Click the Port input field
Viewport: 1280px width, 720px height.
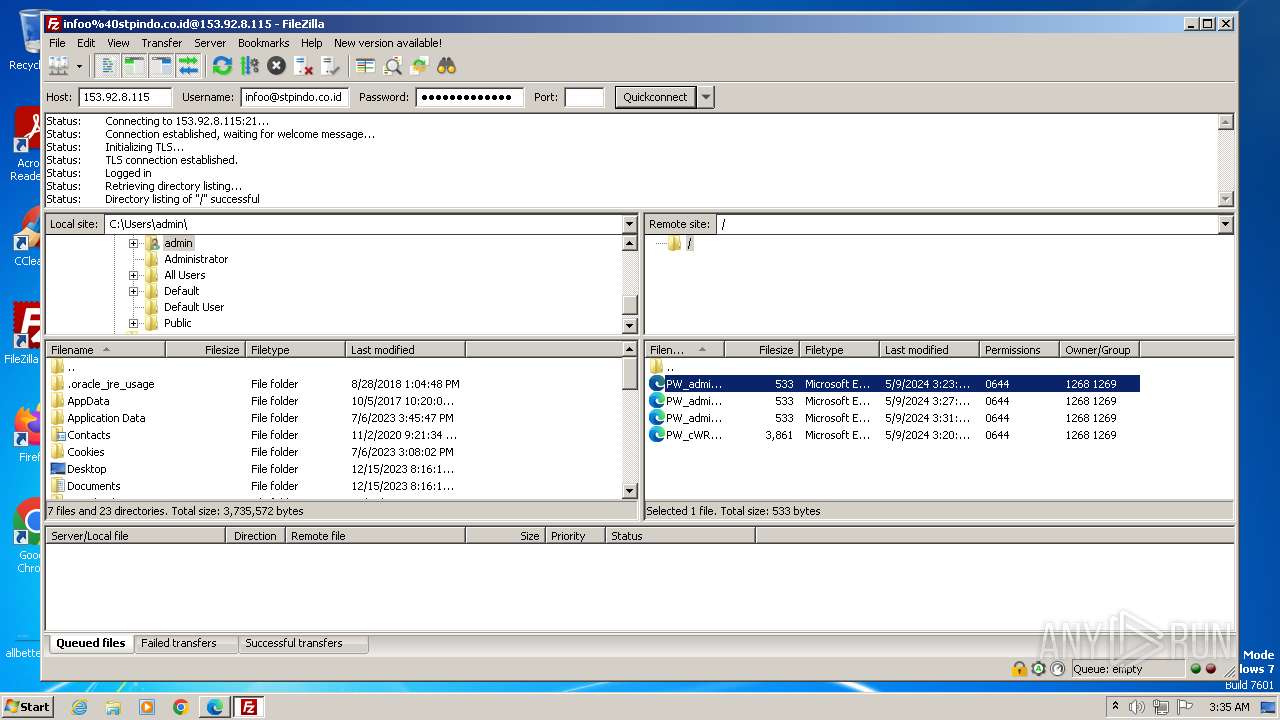click(x=584, y=97)
